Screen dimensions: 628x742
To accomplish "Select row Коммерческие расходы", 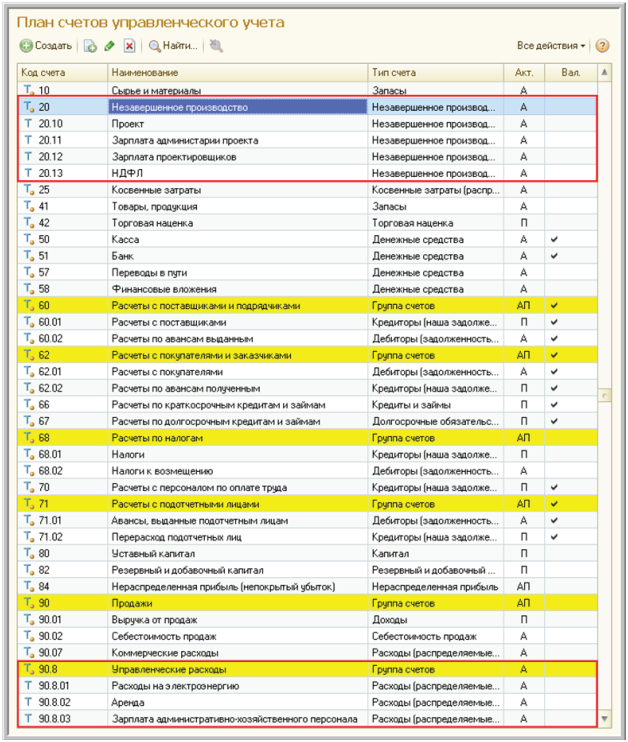I will pos(308,653).
